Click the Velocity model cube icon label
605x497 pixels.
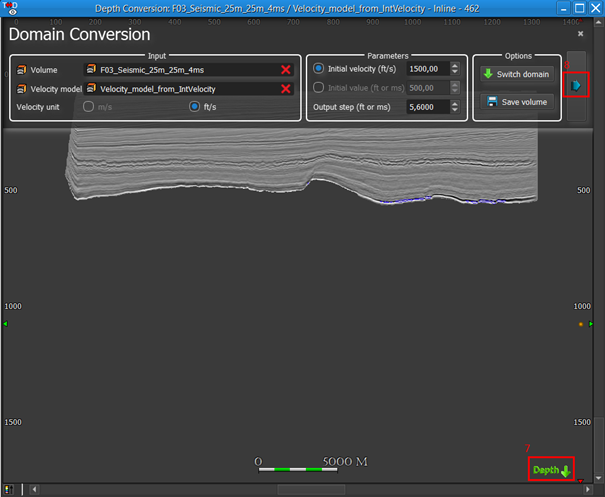coord(22,89)
